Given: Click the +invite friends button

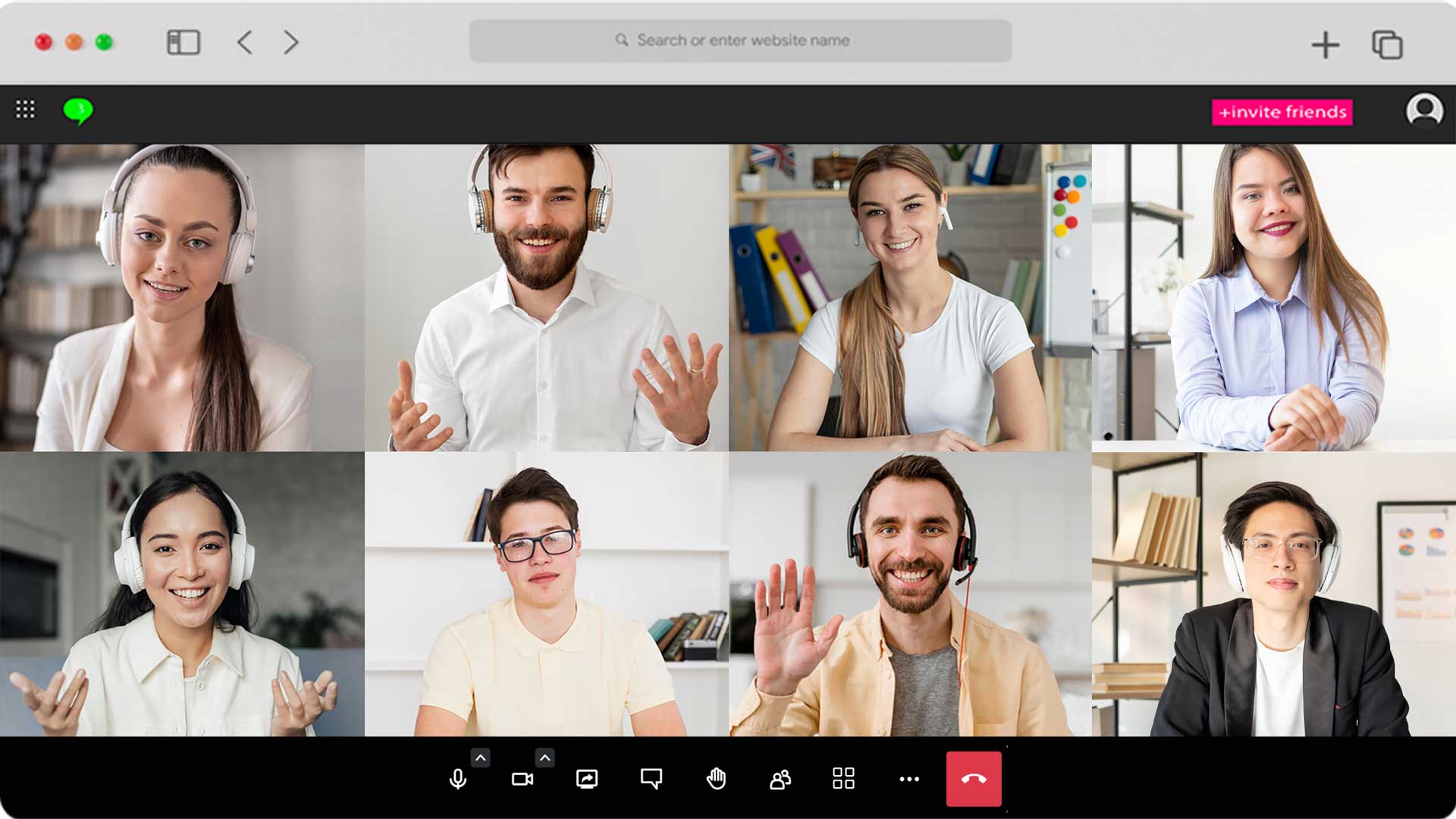Looking at the screenshot, I should [1282, 112].
